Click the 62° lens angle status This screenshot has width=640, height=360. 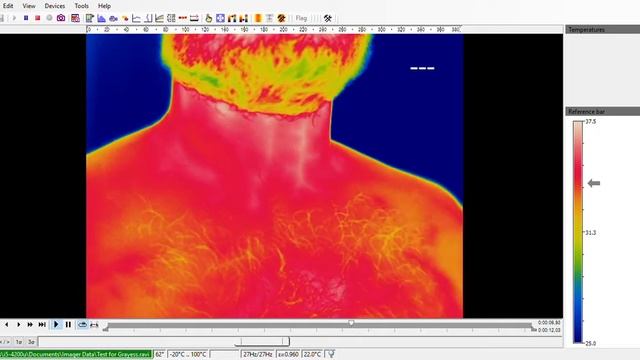pos(160,354)
